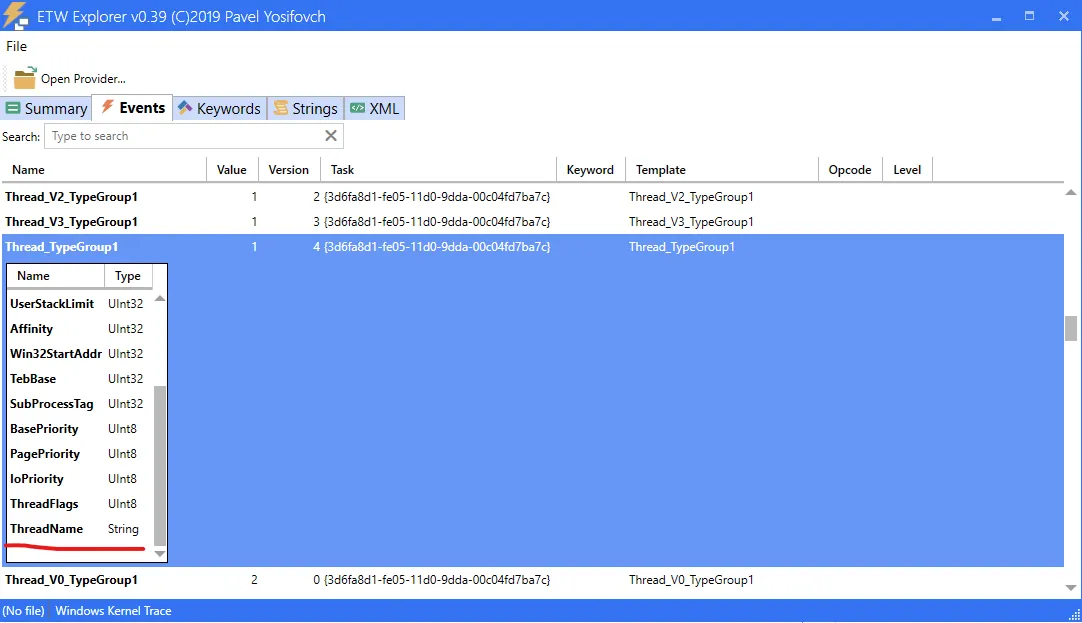Sort events by Task column header
The image size is (1082, 623).
343,170
